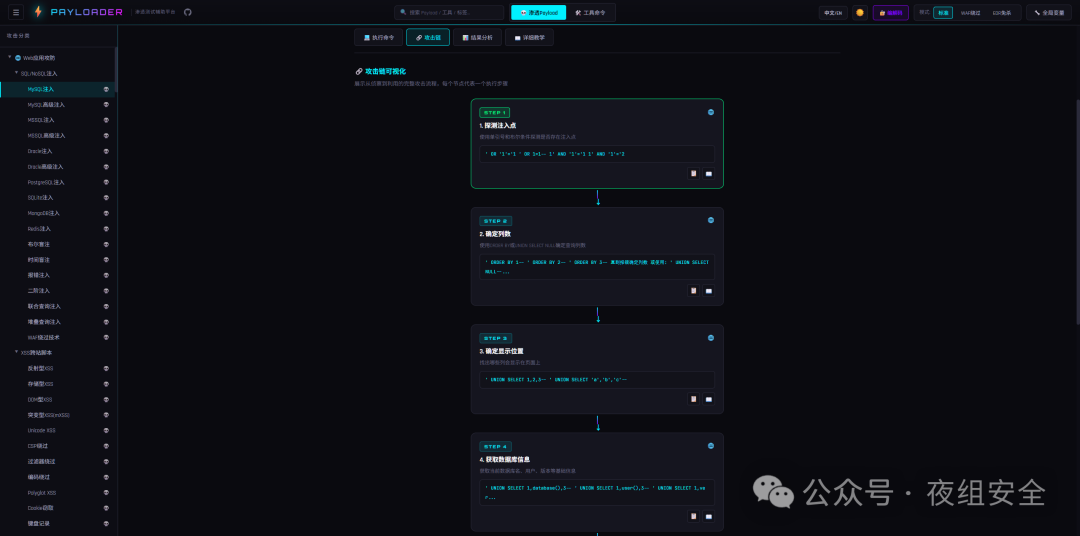
Task: Click blue circle icon on STEP 3 card
Action: pyautogui.click(x=711, y=337)
